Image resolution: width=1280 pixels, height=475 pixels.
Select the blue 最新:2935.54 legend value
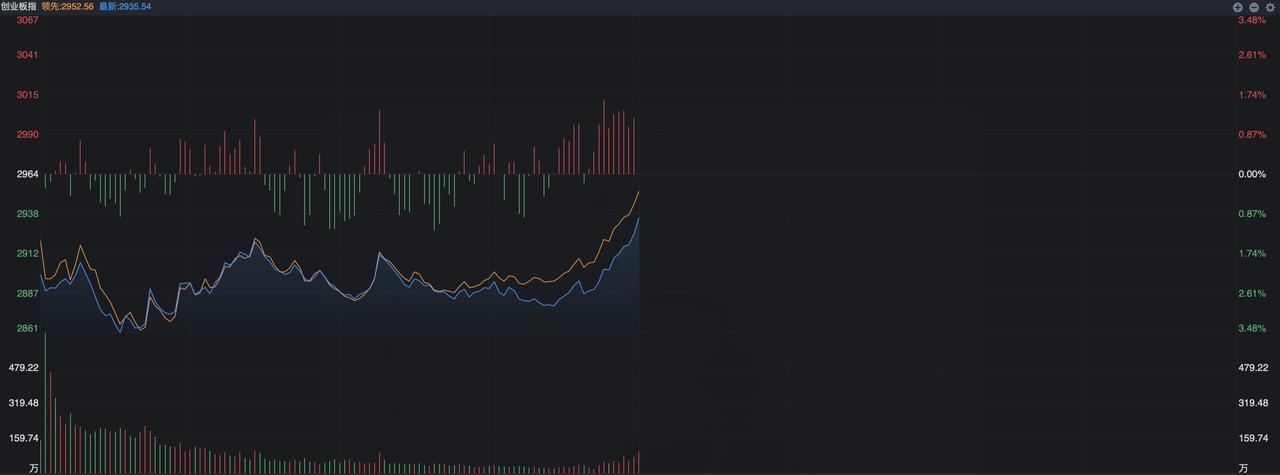point(125,6)
